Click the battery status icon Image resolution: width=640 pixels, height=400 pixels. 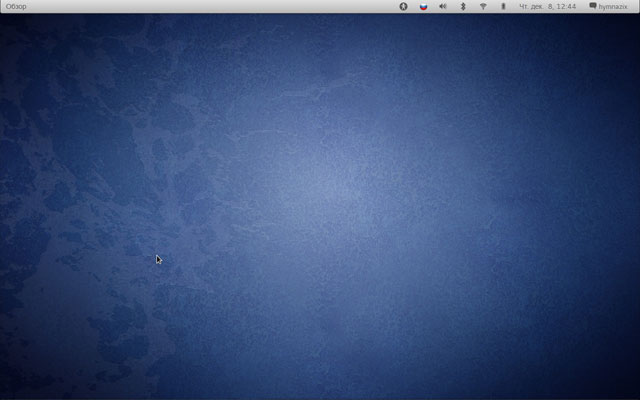(x=503, y=7)
